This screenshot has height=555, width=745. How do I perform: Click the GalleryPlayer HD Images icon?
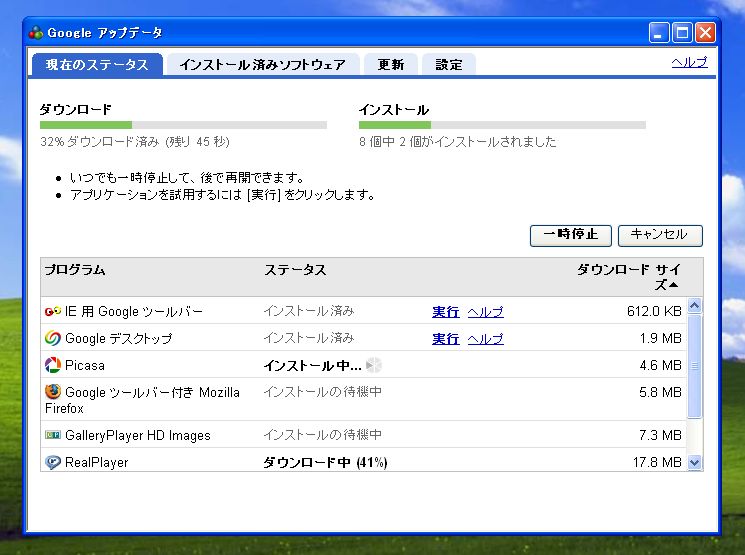click(53, 435)
